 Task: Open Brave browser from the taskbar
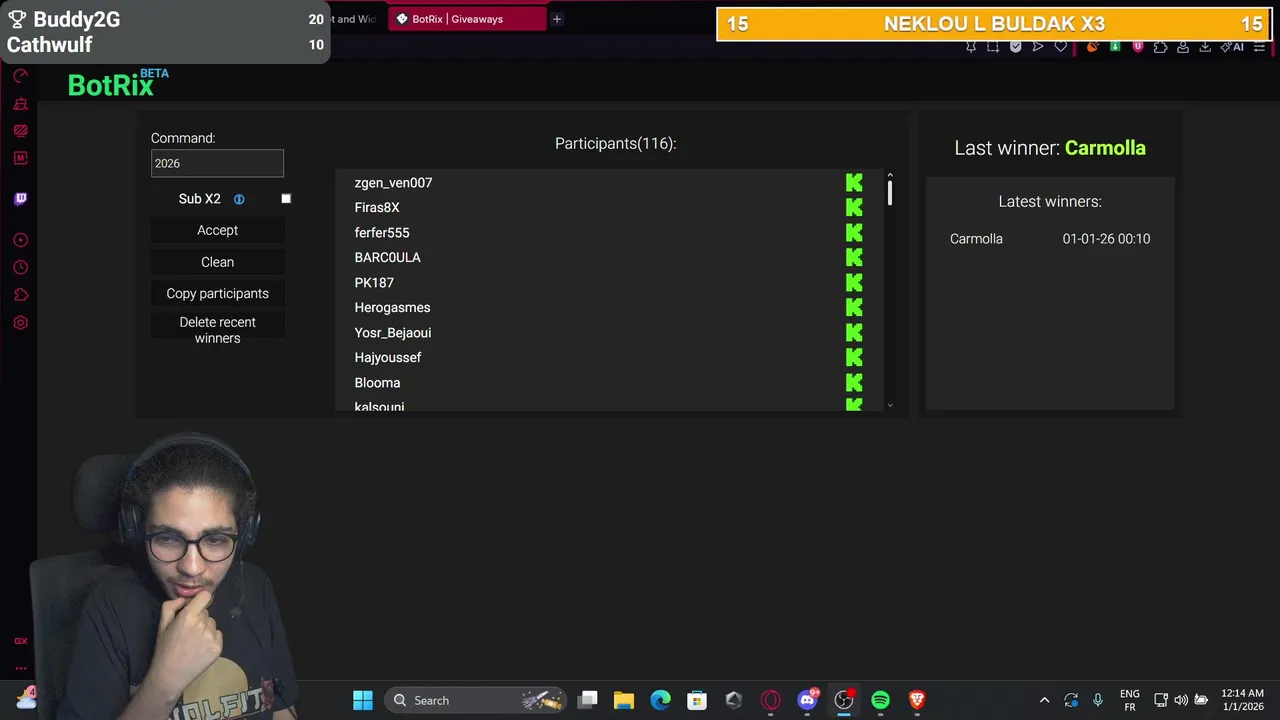(x=917, y=700)
